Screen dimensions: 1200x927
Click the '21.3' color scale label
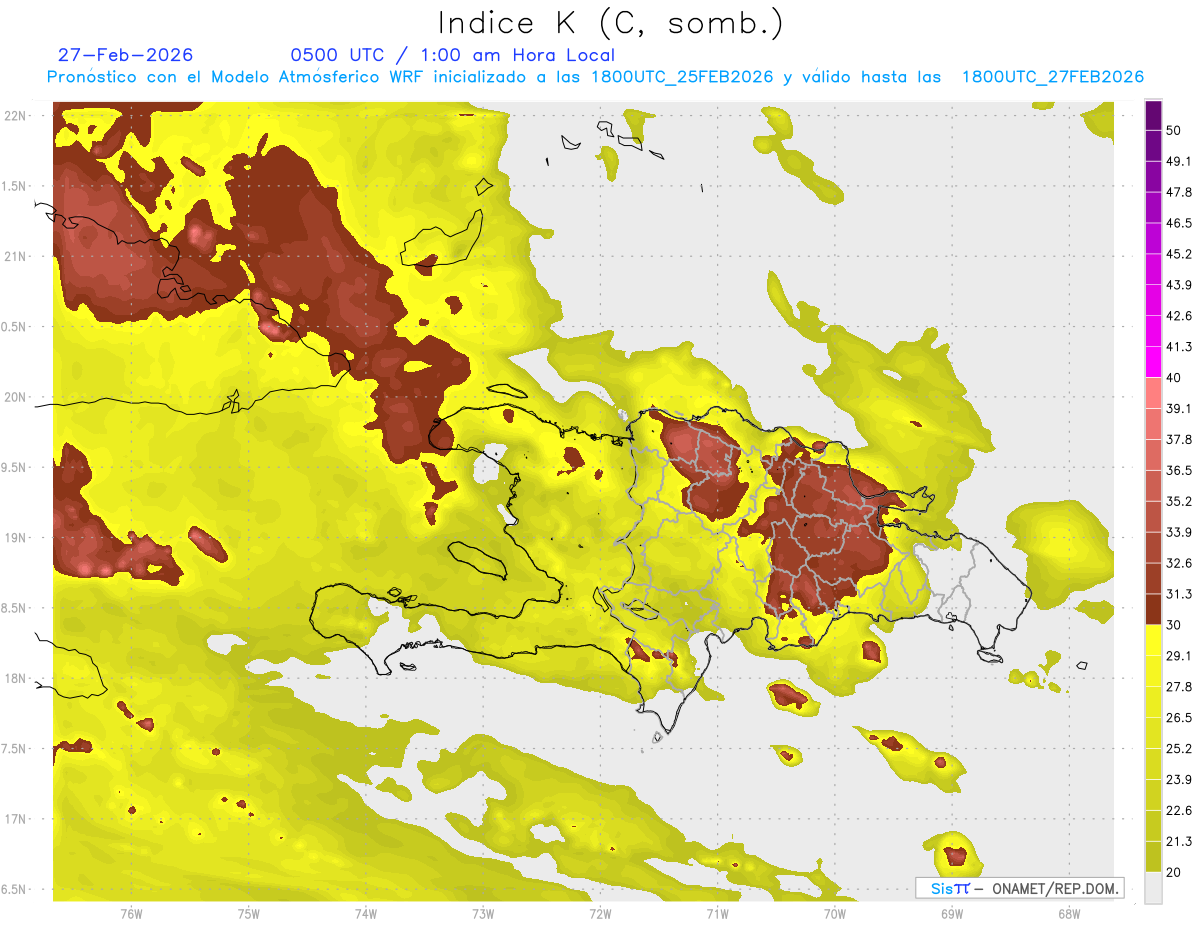[x=1179, y=842]
